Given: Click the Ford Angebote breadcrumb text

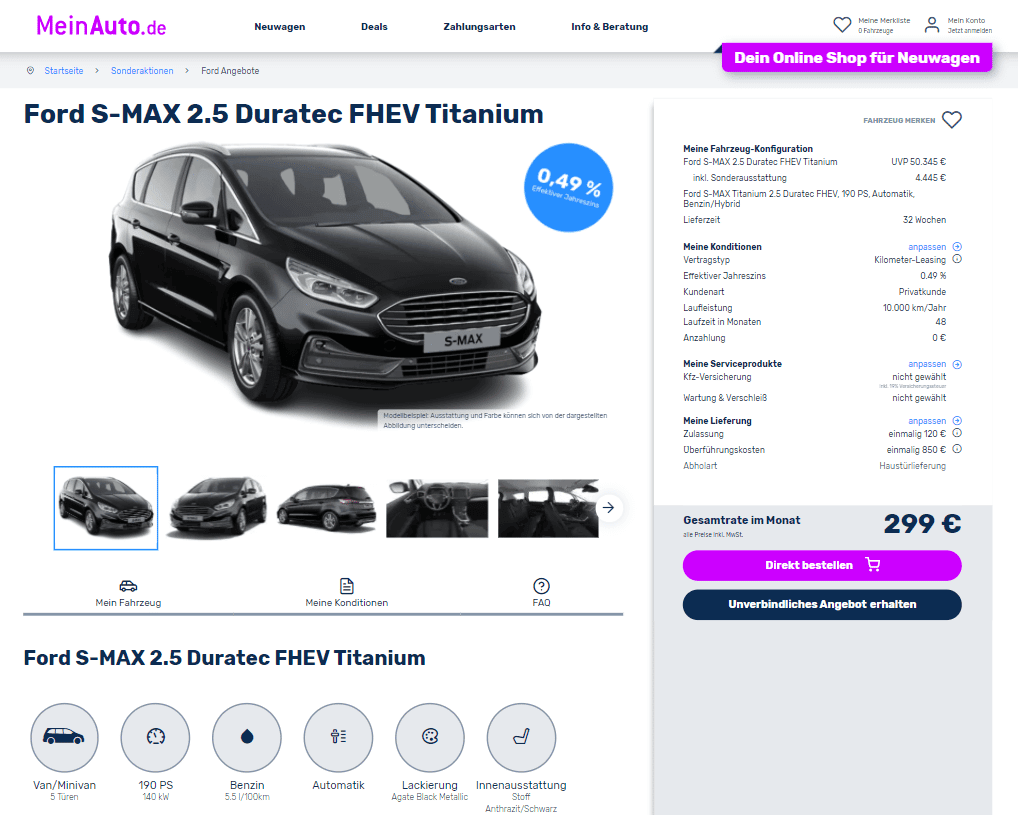Looking at the screenshot, I should tap(230, 71).
